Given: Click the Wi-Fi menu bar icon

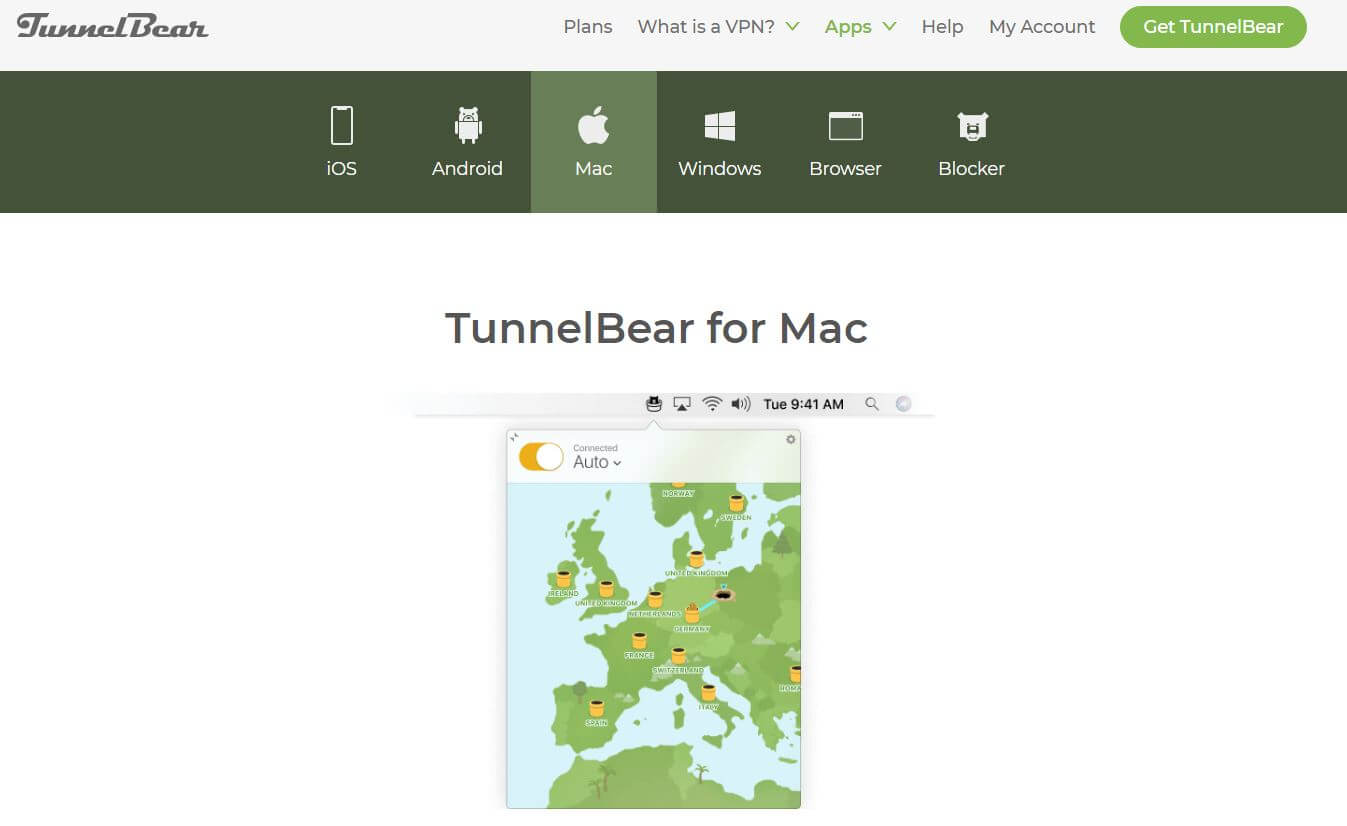Looking at the screenshot, I should click(712, 404).
